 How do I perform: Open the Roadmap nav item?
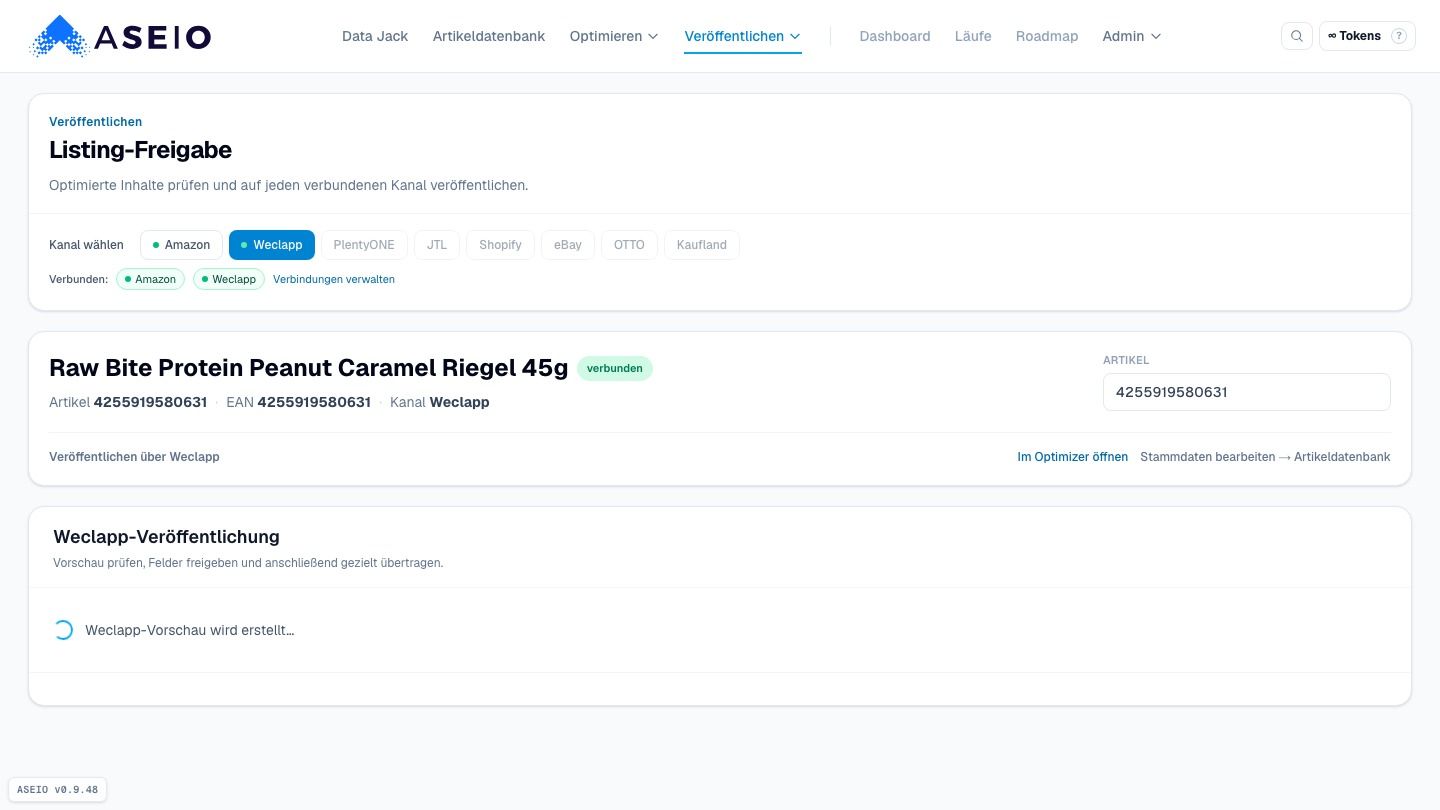coord(1047,36)
